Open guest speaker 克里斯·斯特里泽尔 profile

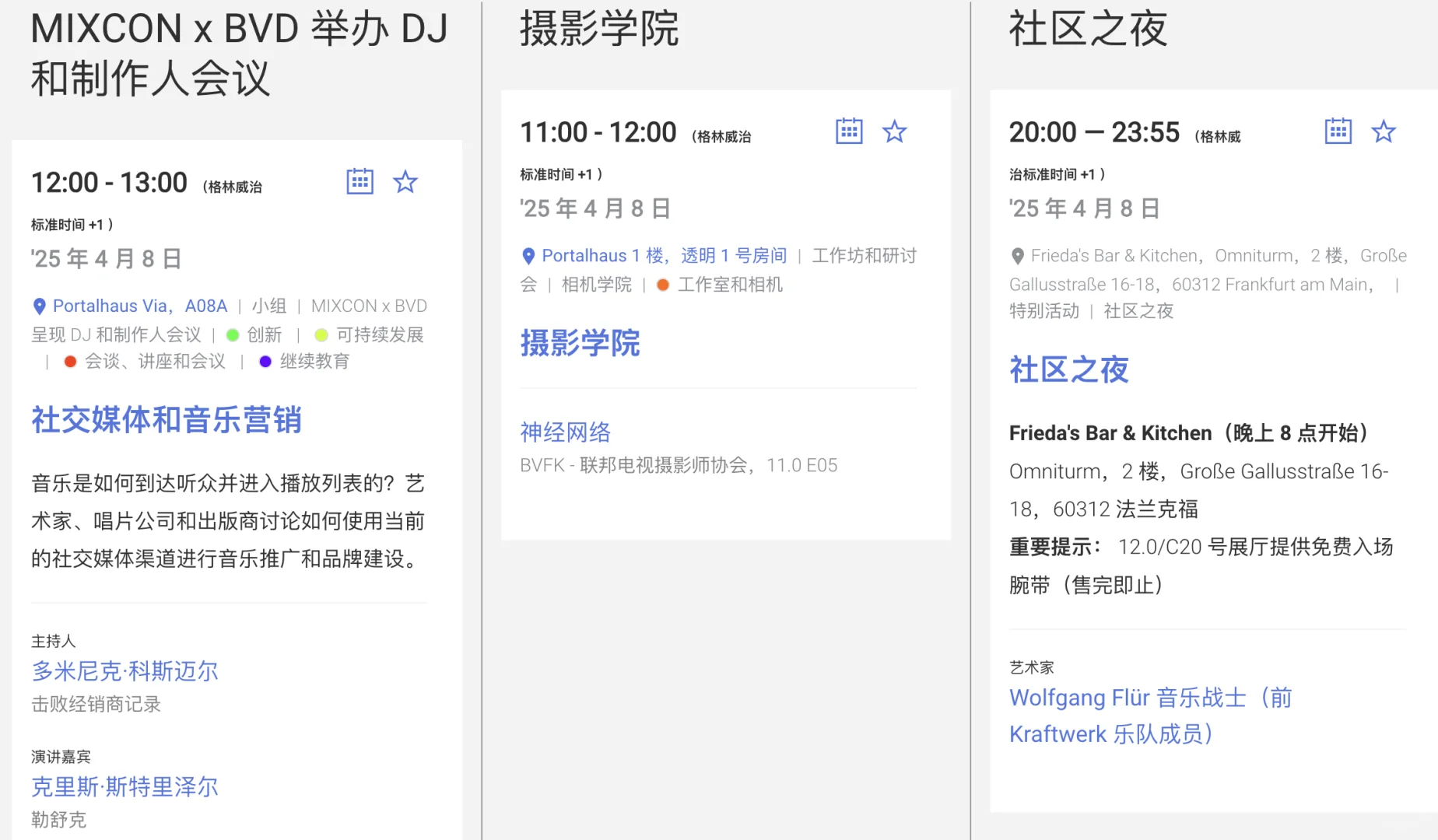click(x=125, y=786)
